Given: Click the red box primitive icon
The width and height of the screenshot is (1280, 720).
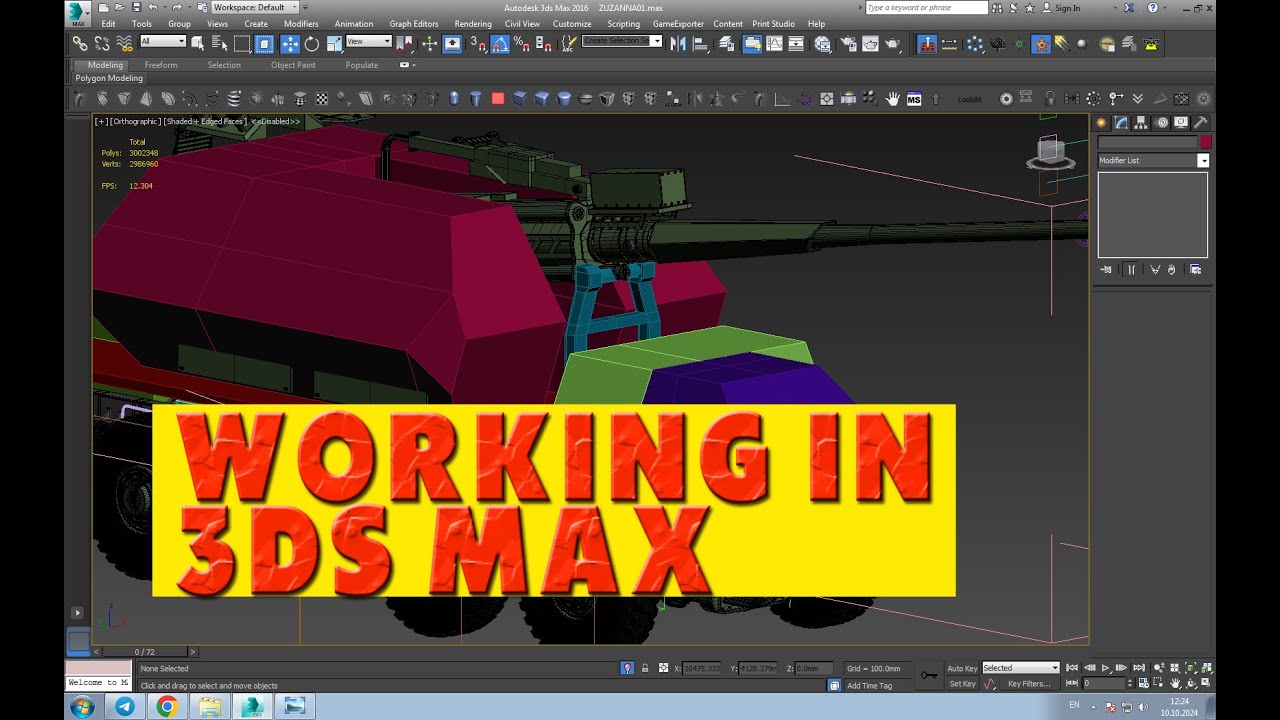Looking at the screenshot, I should tap(498, 99).
